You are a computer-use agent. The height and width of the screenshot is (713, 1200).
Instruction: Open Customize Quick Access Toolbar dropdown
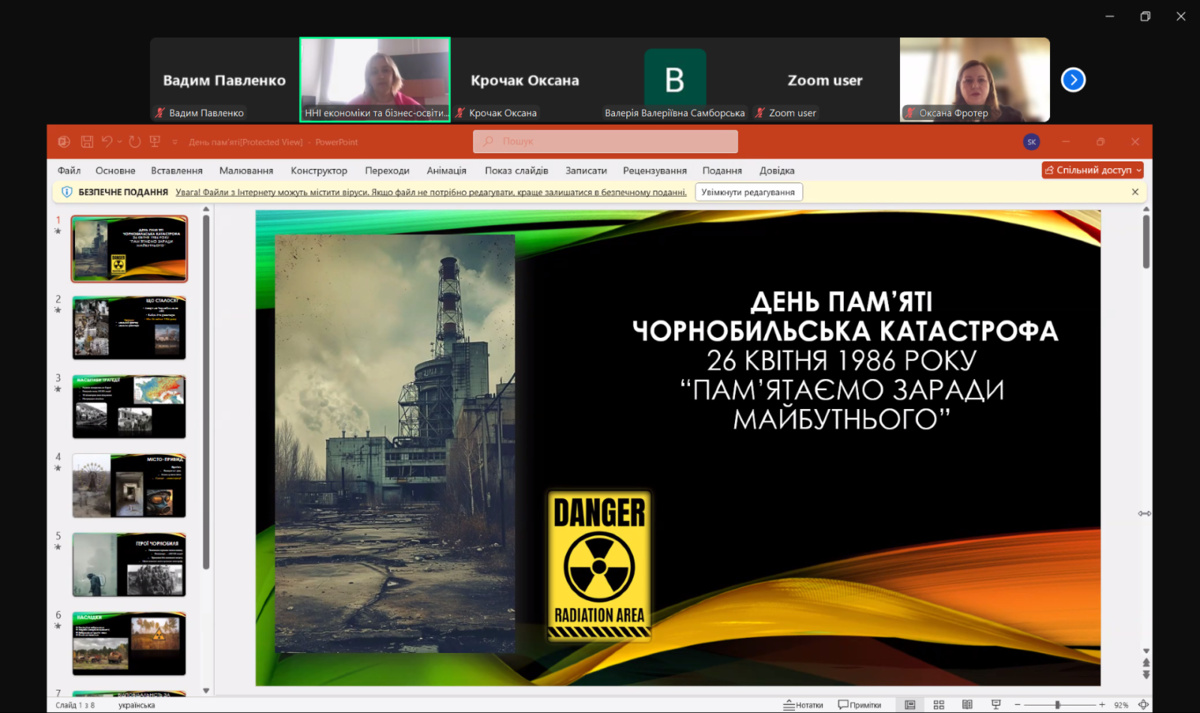tap(175, 142)
